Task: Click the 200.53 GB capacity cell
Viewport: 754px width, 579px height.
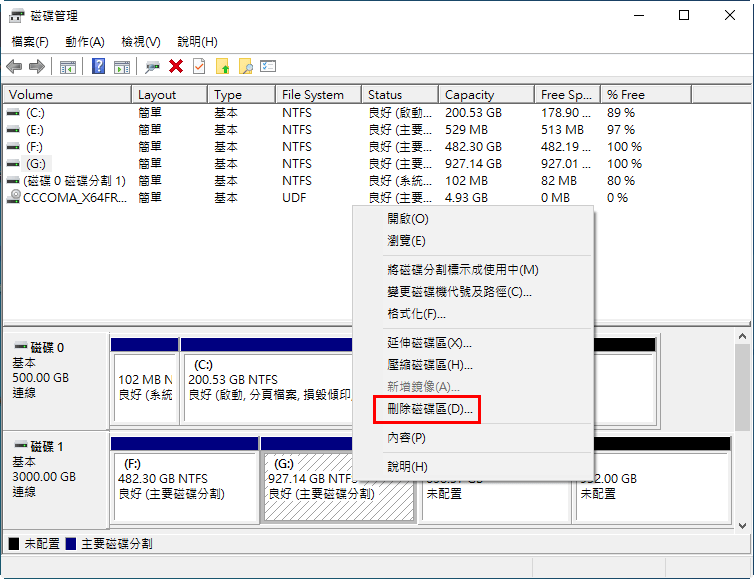Action: [x=473, y=113]
